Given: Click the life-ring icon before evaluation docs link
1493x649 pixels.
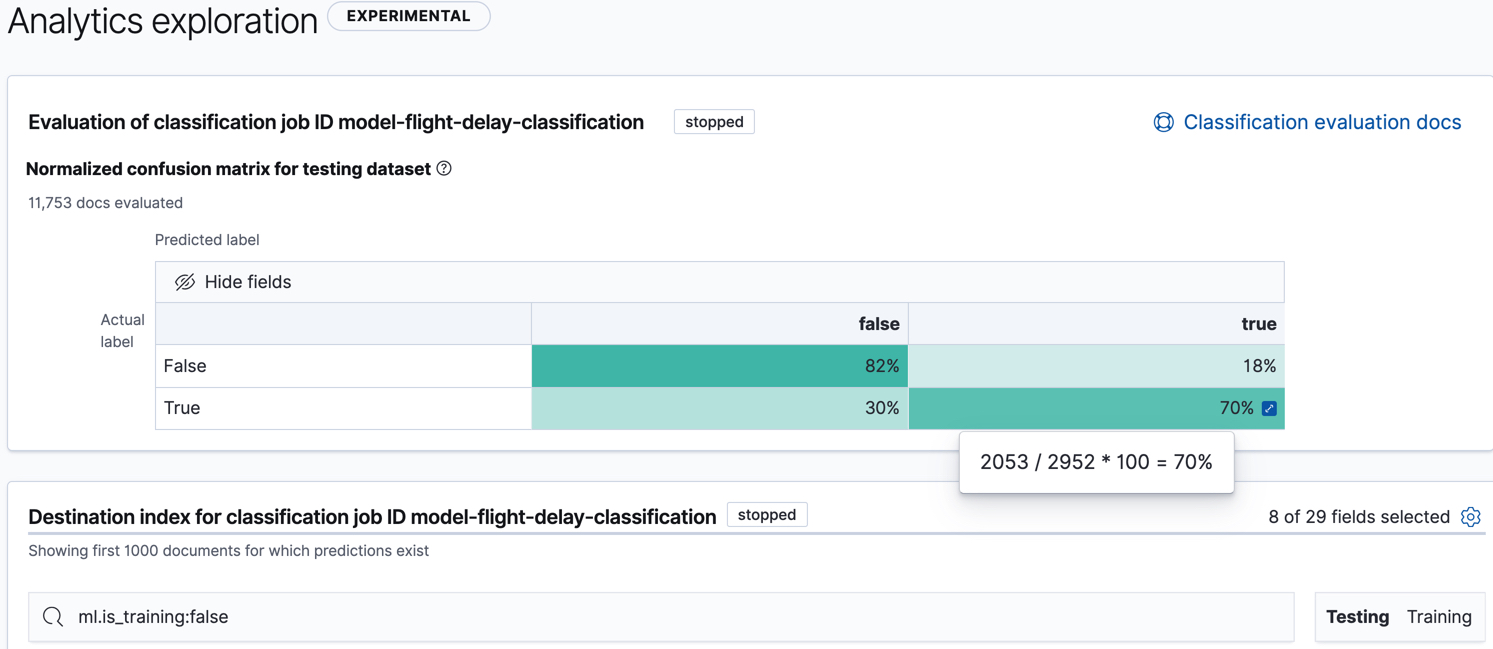Looking at the screenshot, I should click(1163, 121).
